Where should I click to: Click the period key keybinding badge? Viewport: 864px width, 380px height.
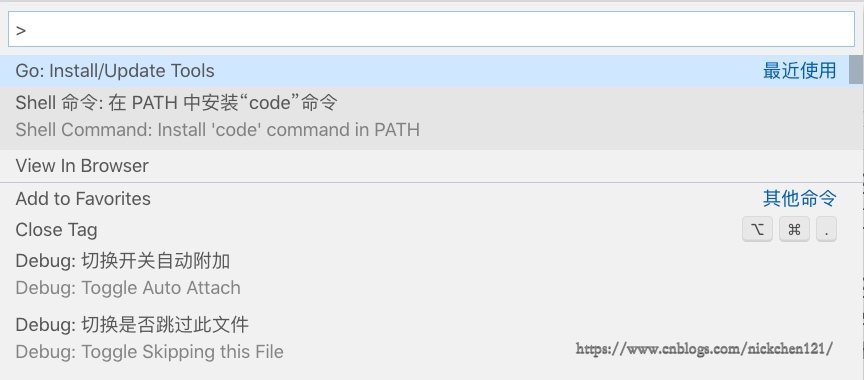(x=827, y=230)
